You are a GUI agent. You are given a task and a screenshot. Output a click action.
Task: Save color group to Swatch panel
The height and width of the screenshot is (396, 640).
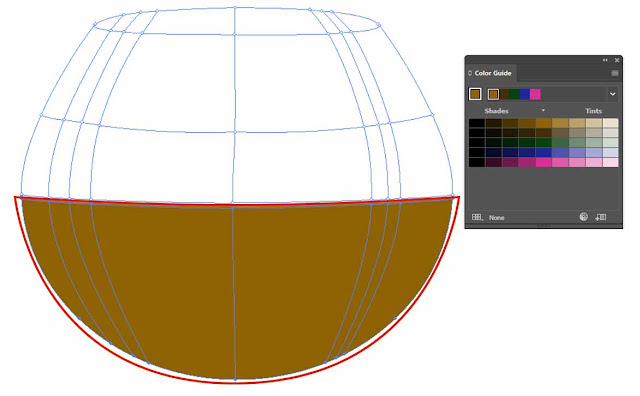tap(600, 217)
